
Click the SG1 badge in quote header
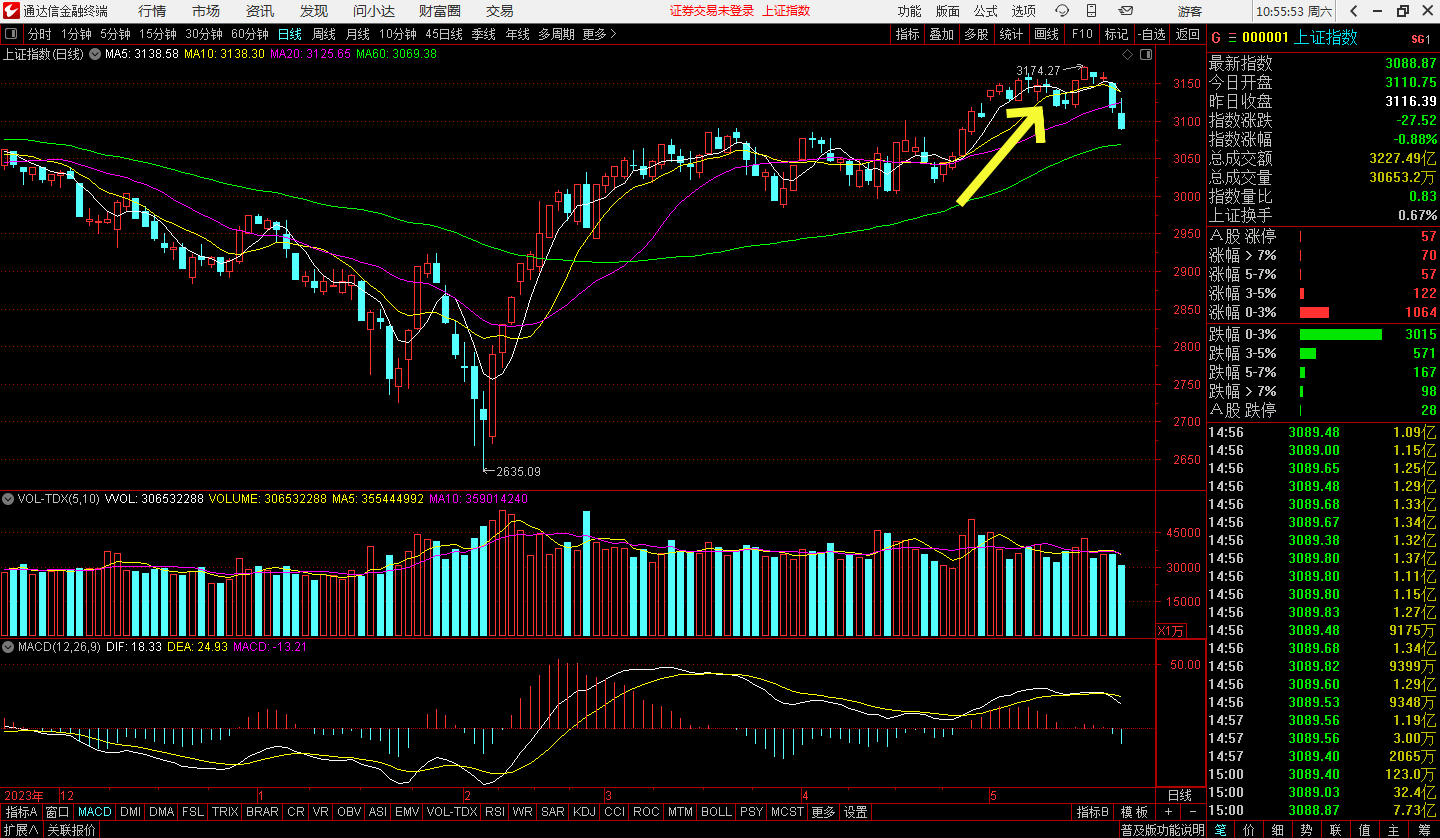1420,39
